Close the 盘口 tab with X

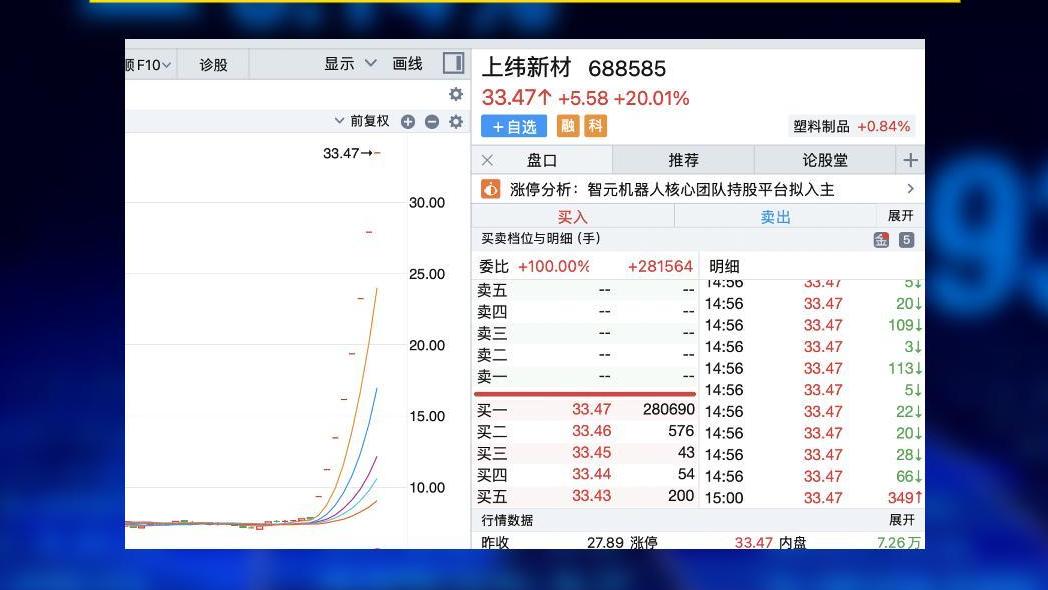[487, 160]
